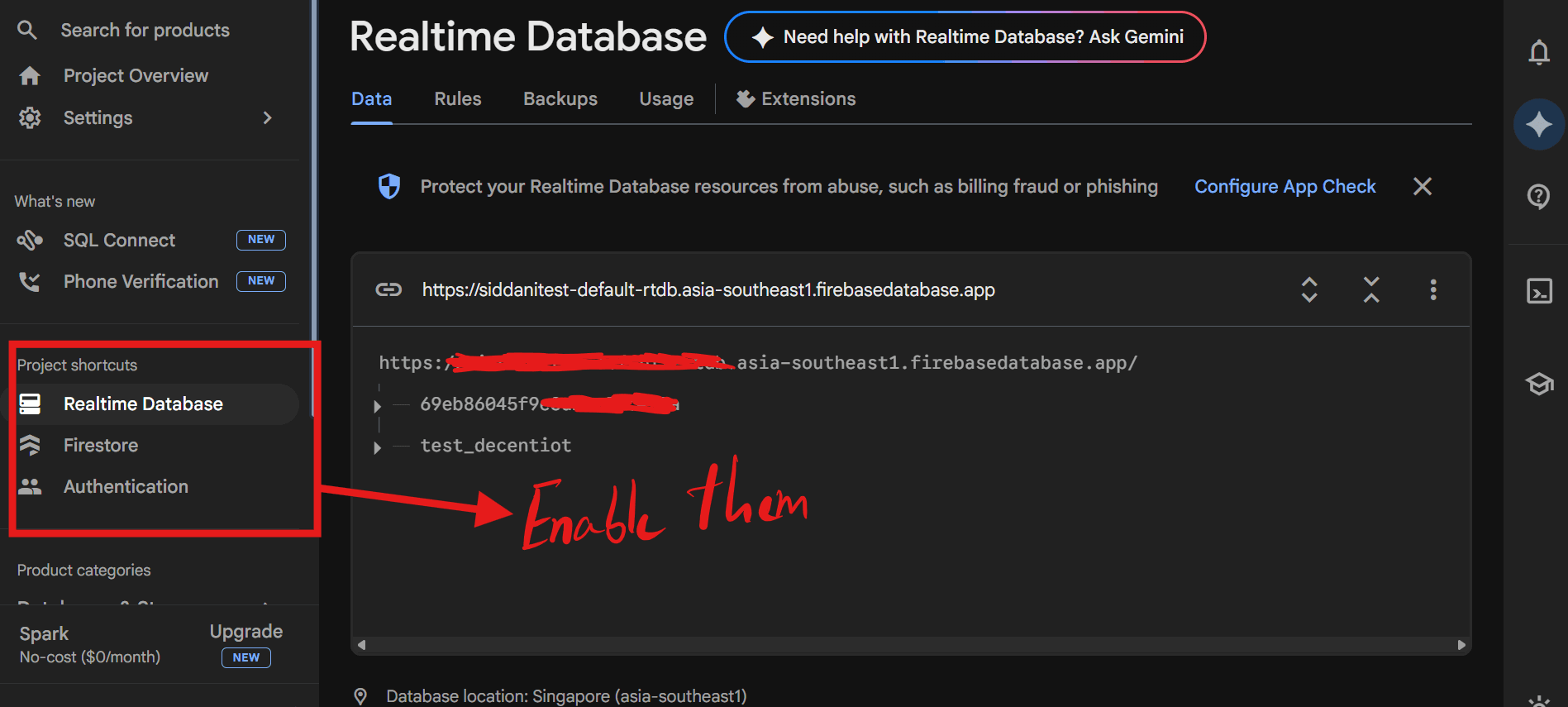1568x707 pixels.
Task: Click the database location pin icon
Action: (360, 696)
